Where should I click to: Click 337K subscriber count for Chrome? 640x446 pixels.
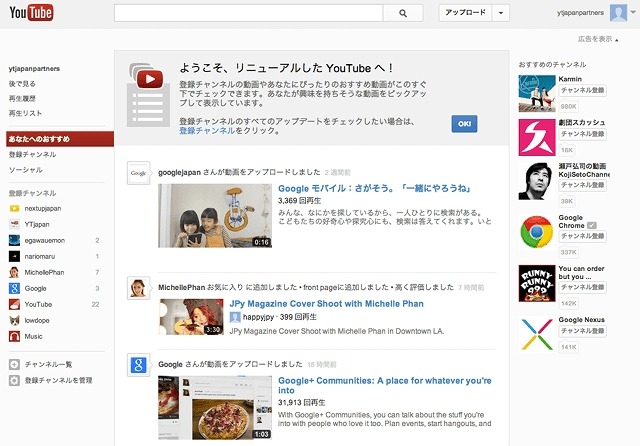pos(569,253)
